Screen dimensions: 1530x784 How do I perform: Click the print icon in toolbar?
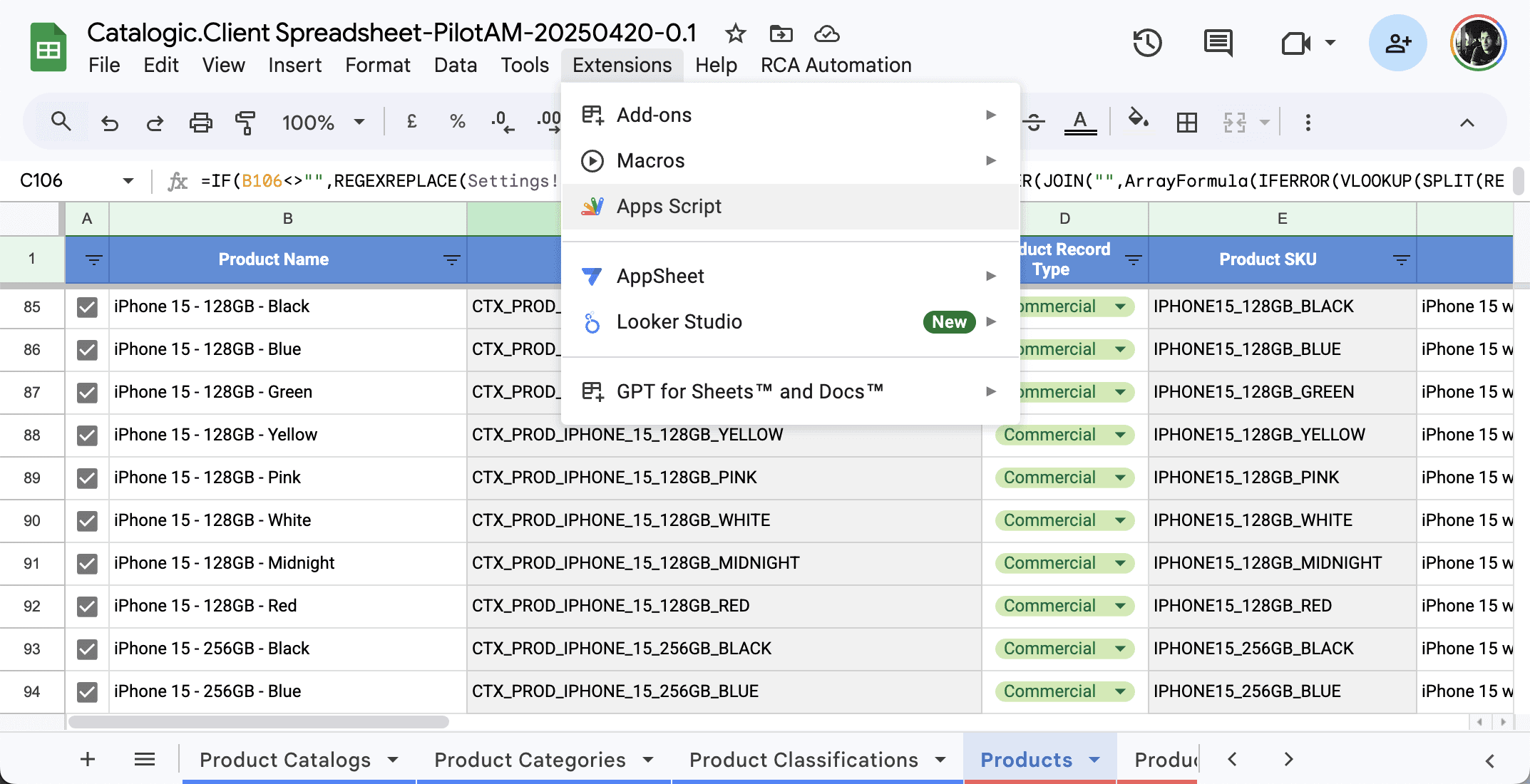(x=200, y=123)
